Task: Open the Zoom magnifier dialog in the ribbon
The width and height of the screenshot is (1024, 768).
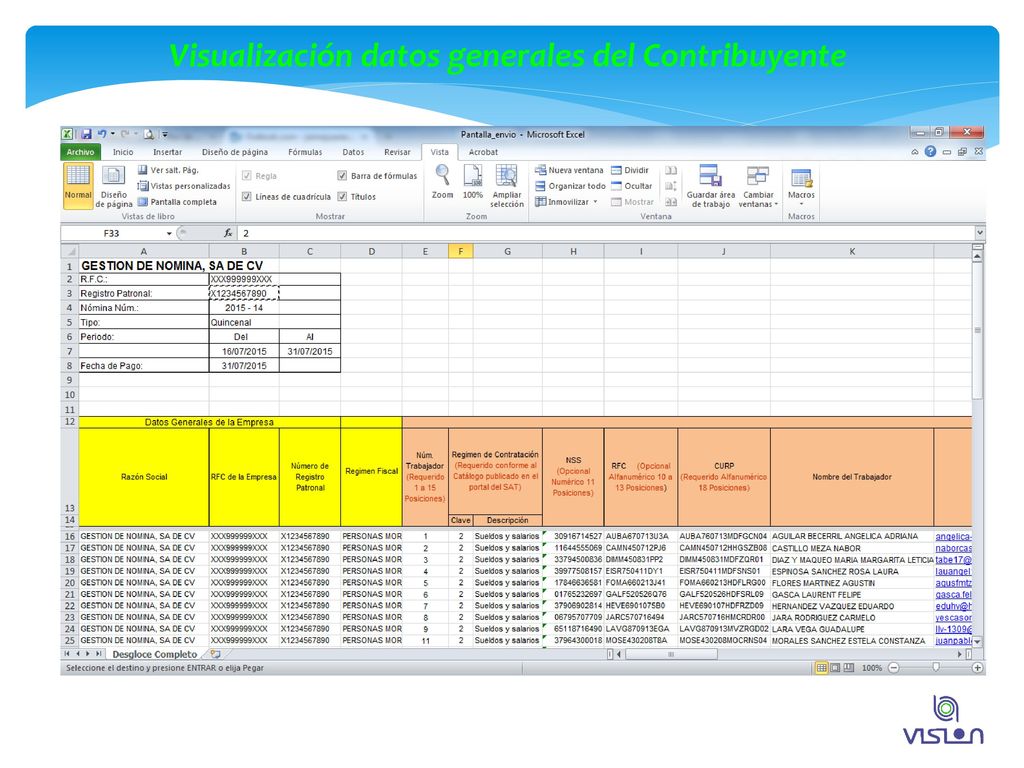Action: (x=442, y=182)
